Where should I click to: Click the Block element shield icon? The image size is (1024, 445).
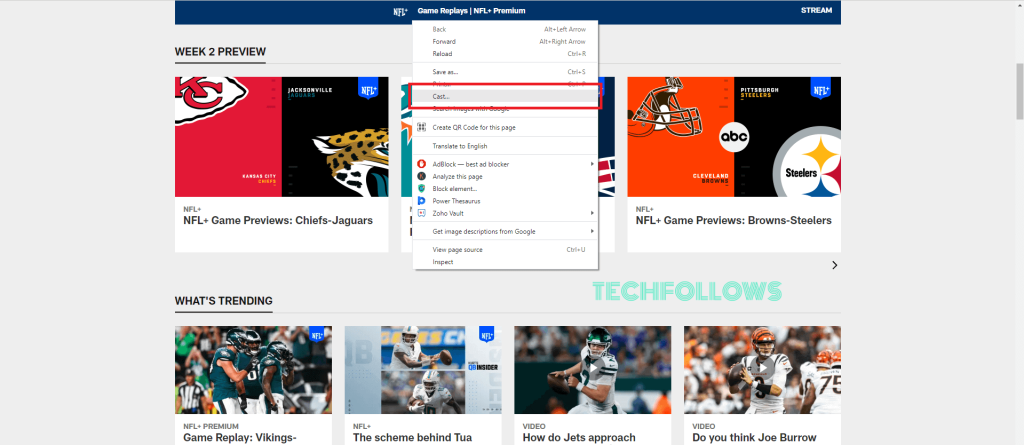[x=421, y=189]
